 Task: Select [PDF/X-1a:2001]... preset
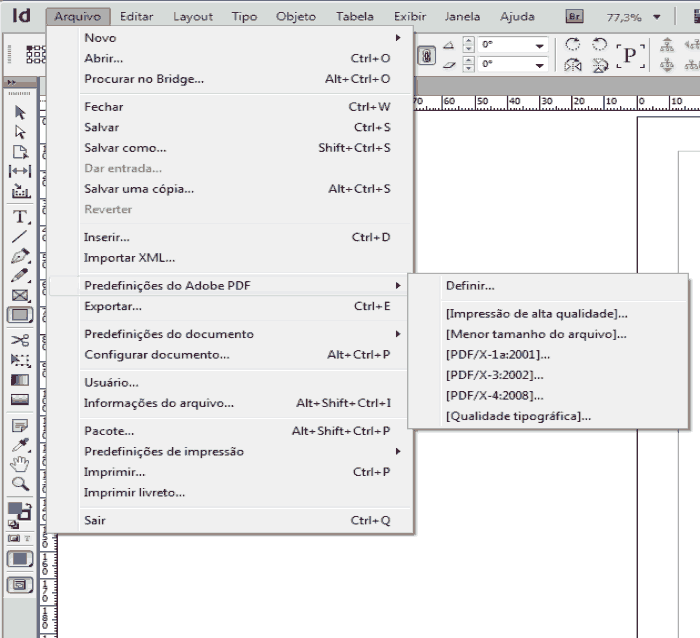[548, 355]
